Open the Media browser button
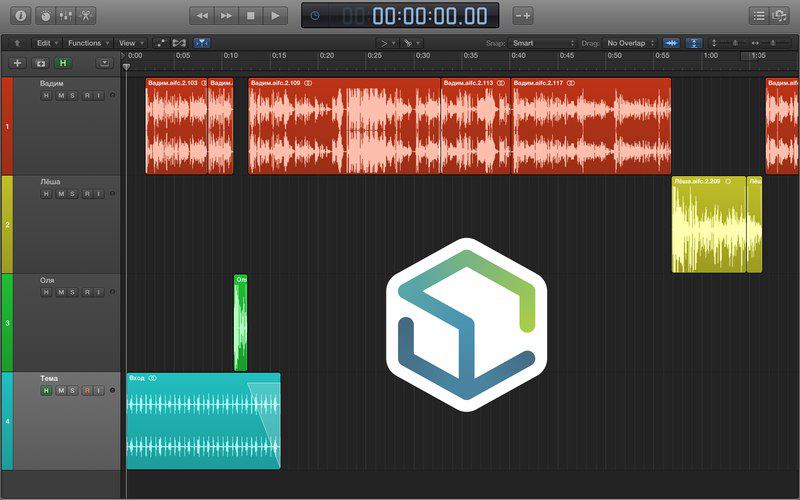Image resolution: width=800 pixels, height=500 pixels. pos(779,16)
